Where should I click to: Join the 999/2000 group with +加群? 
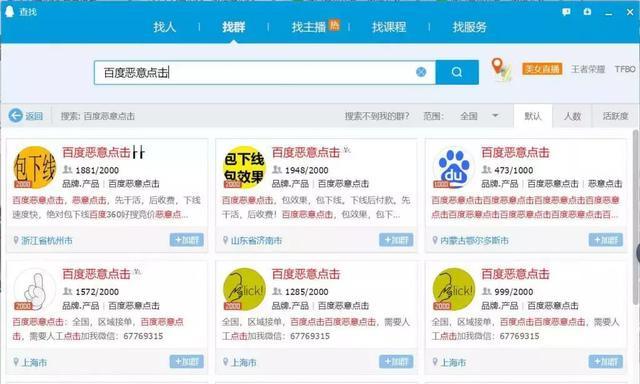point(606,361)
